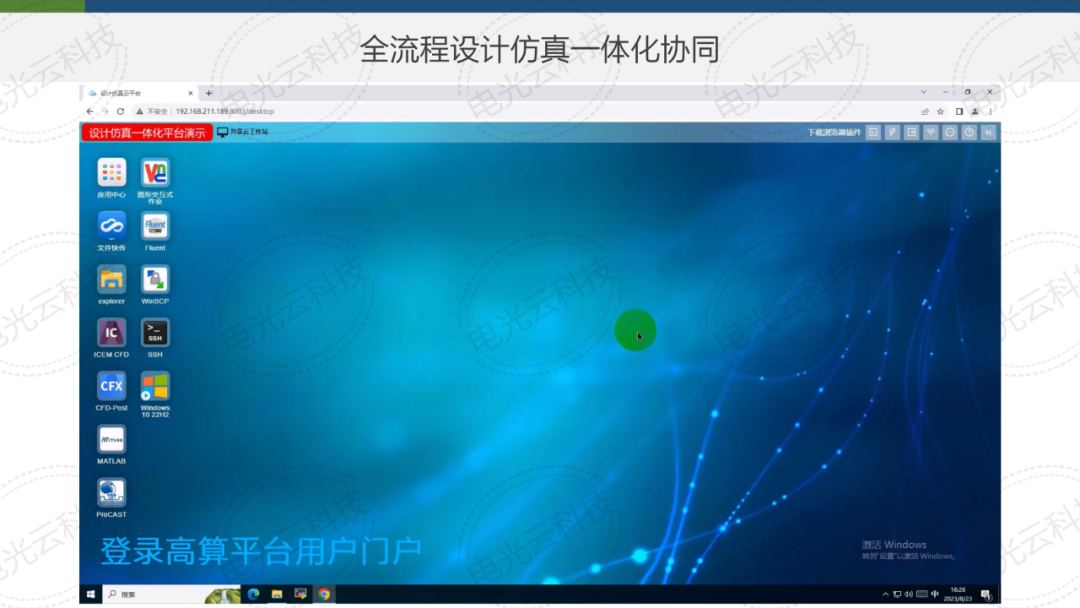Click the 设计仿真云平台 browser tab
This screenshot has width=1080, height=608.
[x=140, y=93]
